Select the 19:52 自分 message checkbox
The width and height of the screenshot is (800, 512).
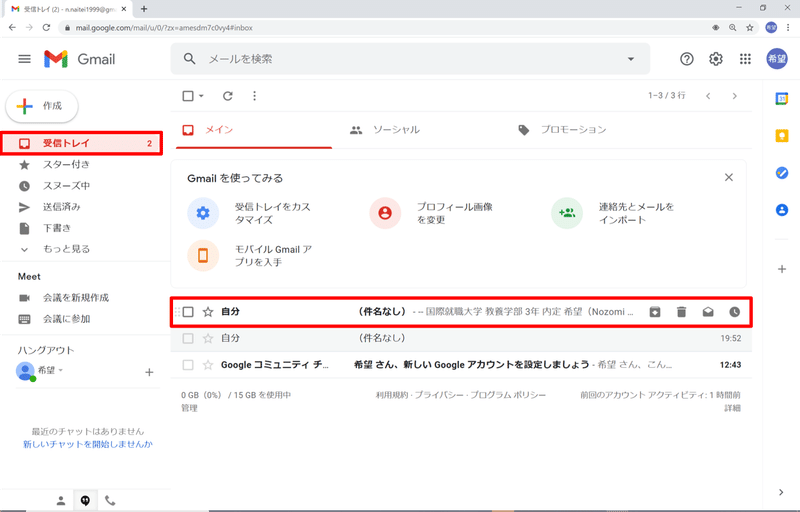[188, 338]
